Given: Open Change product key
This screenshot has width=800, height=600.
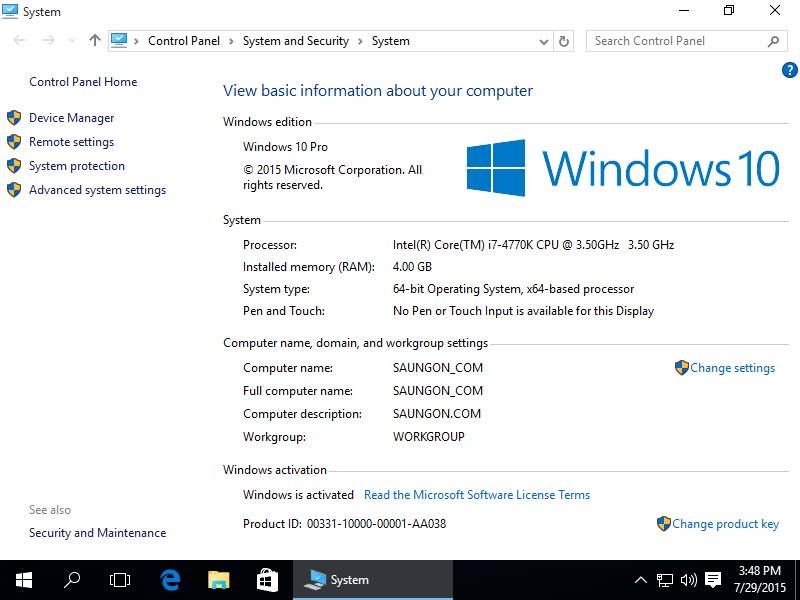Looking at the screenshot, I should 725,523.
